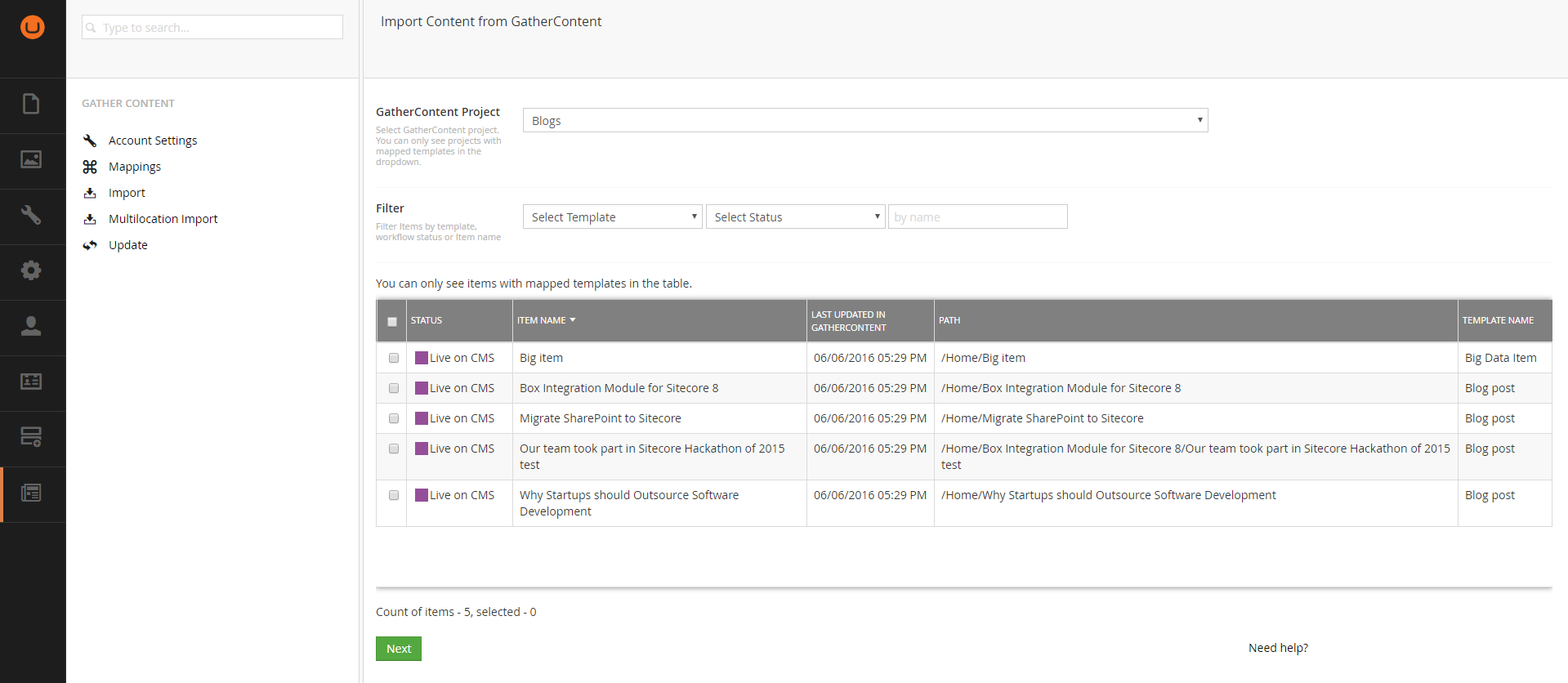The height and width of the screenshot is (683, 1568).
Task: Open the Forms section sidebar icon
Action: click(31, 437)
